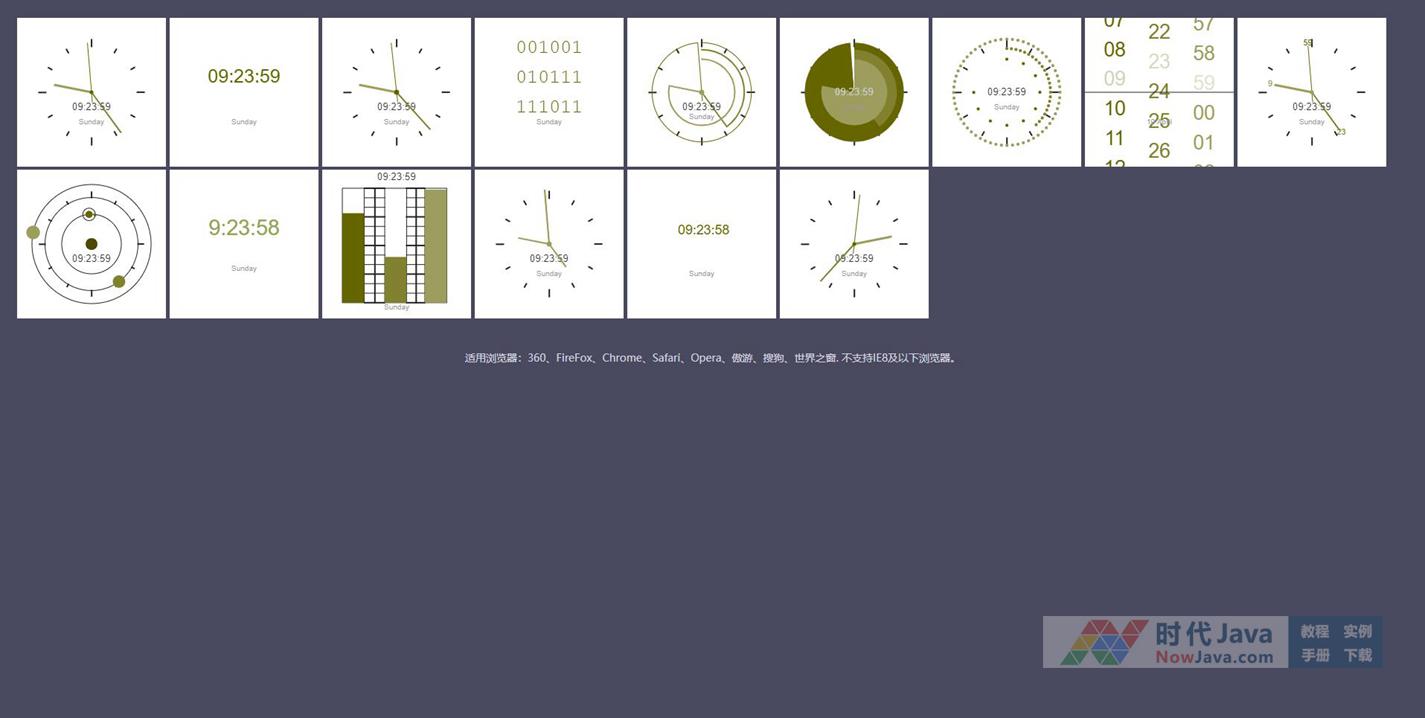Open the small 09:23:58 digital clock tile
The image size is (1425, 718).
point(701,244)
